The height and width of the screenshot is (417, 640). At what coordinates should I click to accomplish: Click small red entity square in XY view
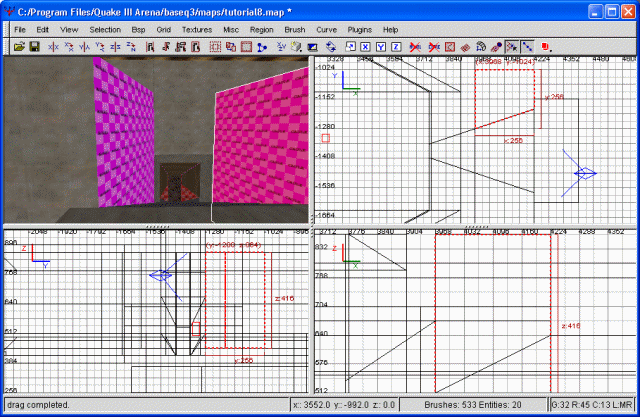tap(326, 138)
